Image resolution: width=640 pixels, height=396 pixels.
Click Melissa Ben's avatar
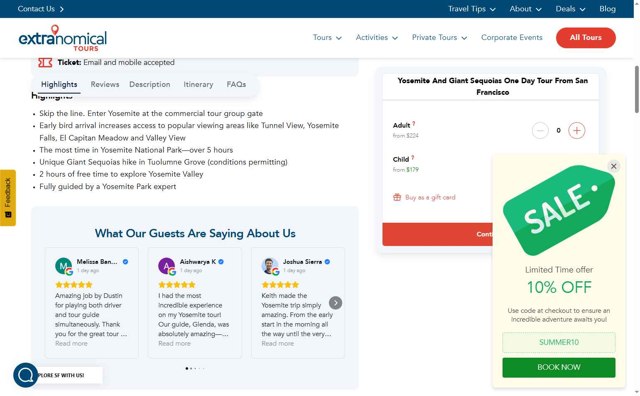tap(64, 266)
